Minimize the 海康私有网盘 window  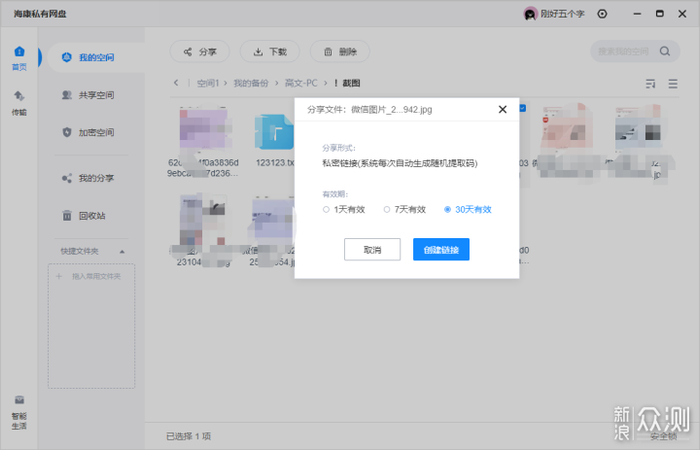tap(637, 14)
